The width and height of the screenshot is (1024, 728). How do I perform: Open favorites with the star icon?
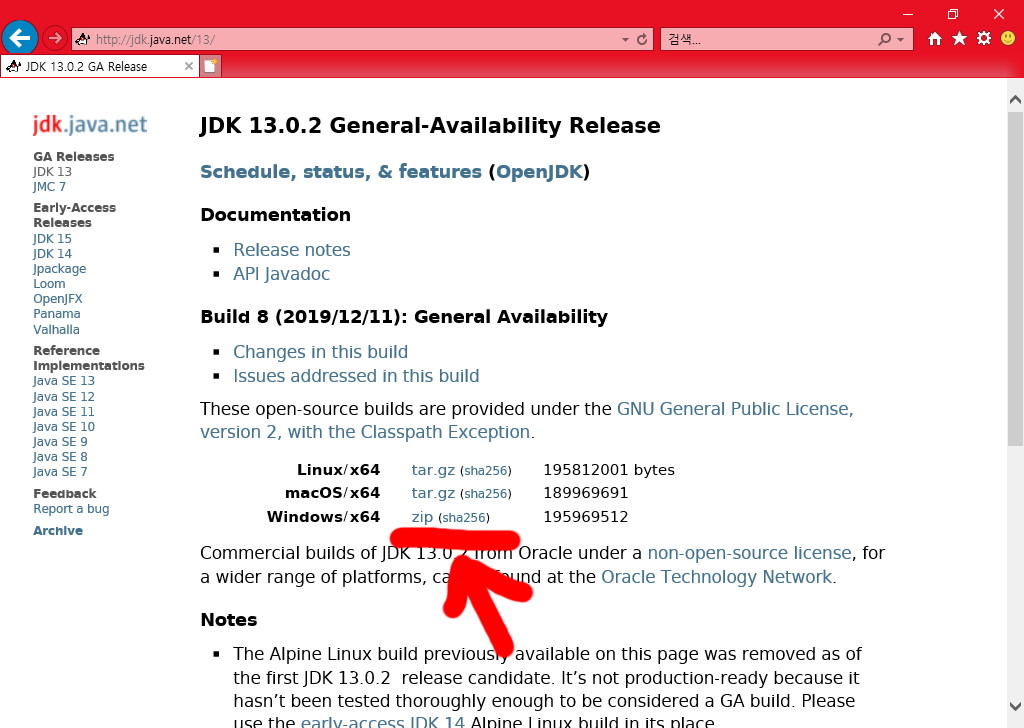point(959,39)
